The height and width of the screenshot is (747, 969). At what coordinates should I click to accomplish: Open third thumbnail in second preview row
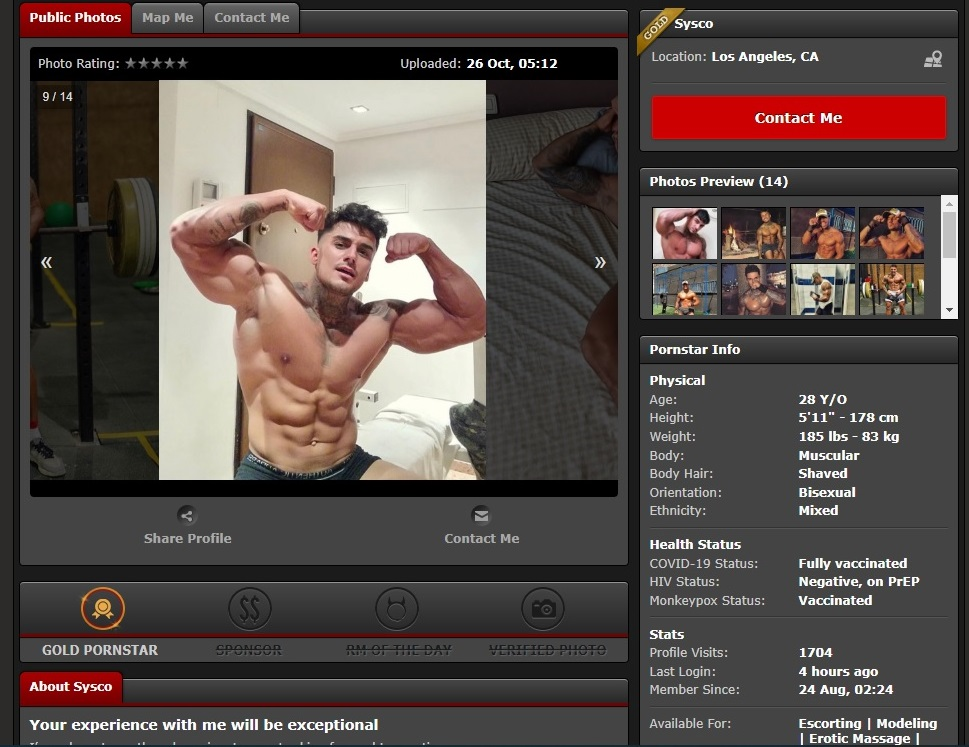click(x=823, y=289)
